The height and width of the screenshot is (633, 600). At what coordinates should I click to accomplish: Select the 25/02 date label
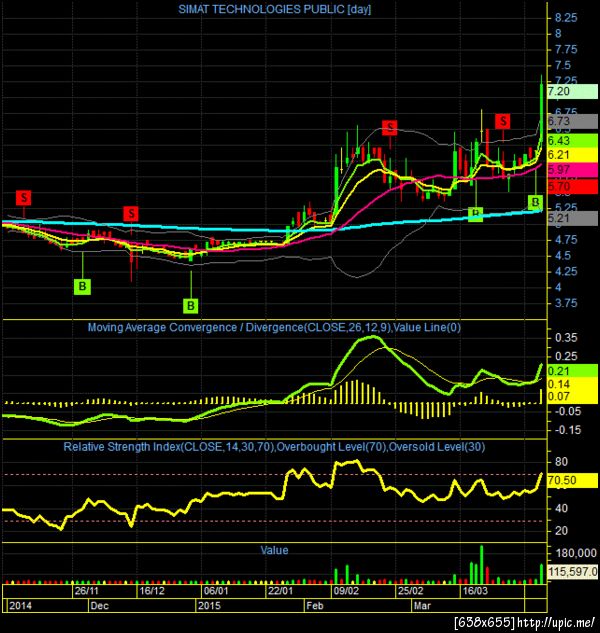point(410,591)
